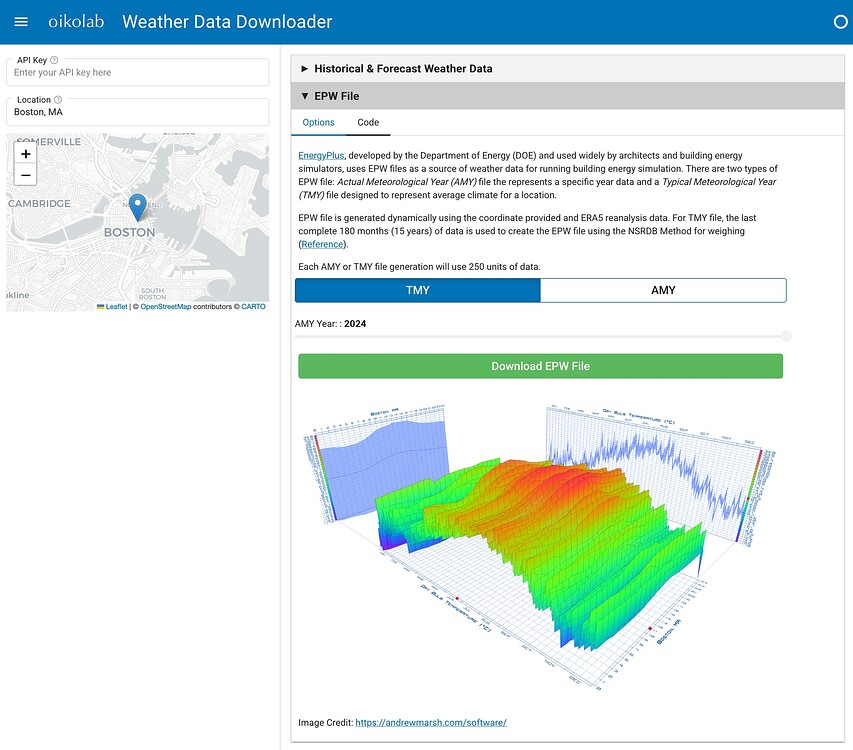This screenshot has width=853, height=750.
Task: Open the NSRDB Reference link
Action: tap(323, 244)
